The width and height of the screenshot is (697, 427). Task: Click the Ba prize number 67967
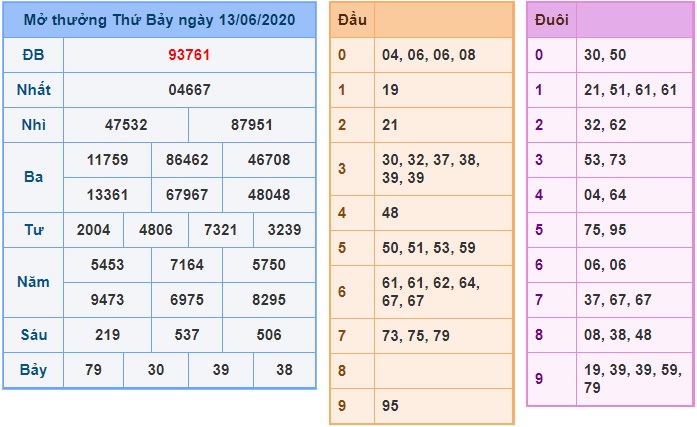[x=187, y=195]
